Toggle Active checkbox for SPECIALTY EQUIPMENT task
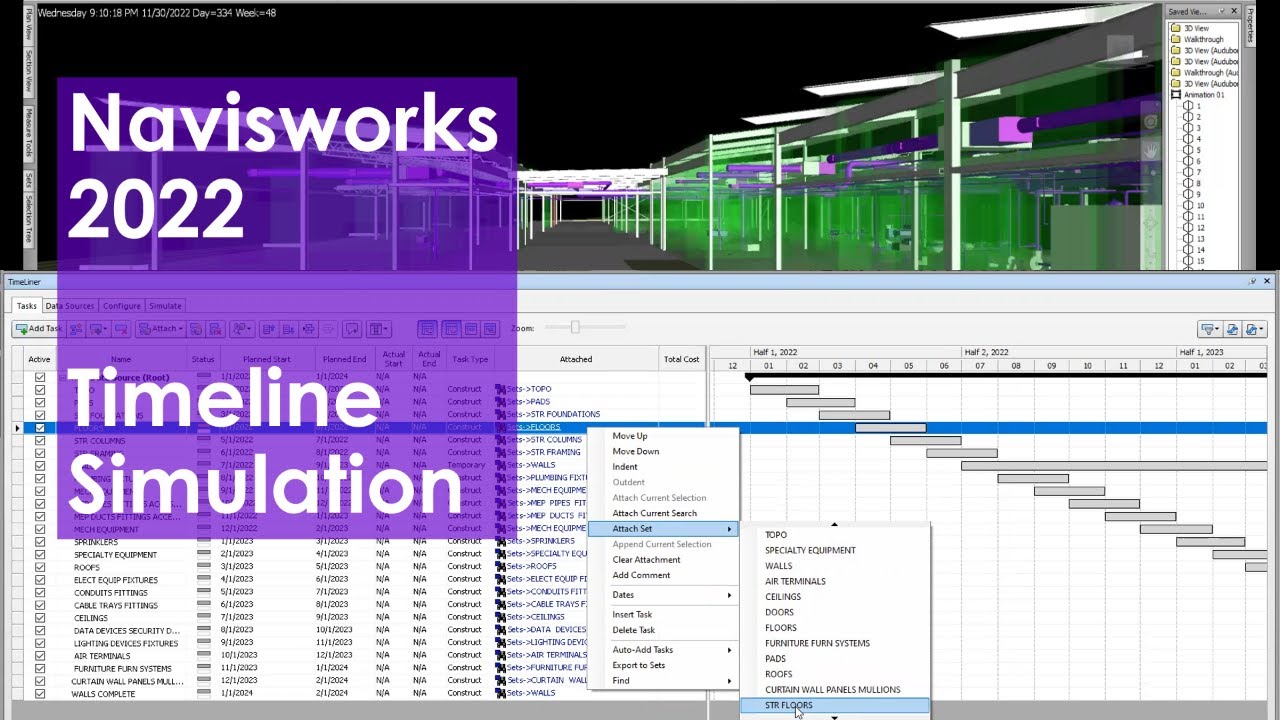Image resolution: width=1280 pixels, height=720 pixels. [x=40, y=554]
